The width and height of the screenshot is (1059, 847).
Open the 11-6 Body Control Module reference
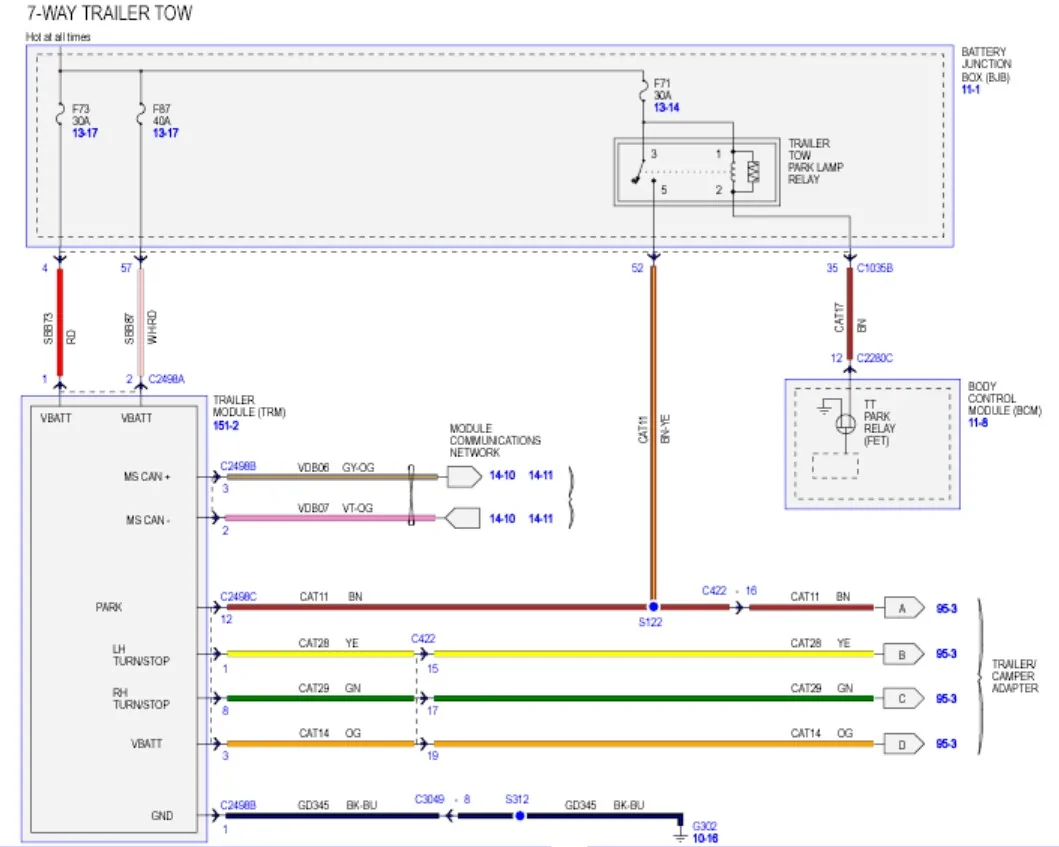click(x=977, y=423)
